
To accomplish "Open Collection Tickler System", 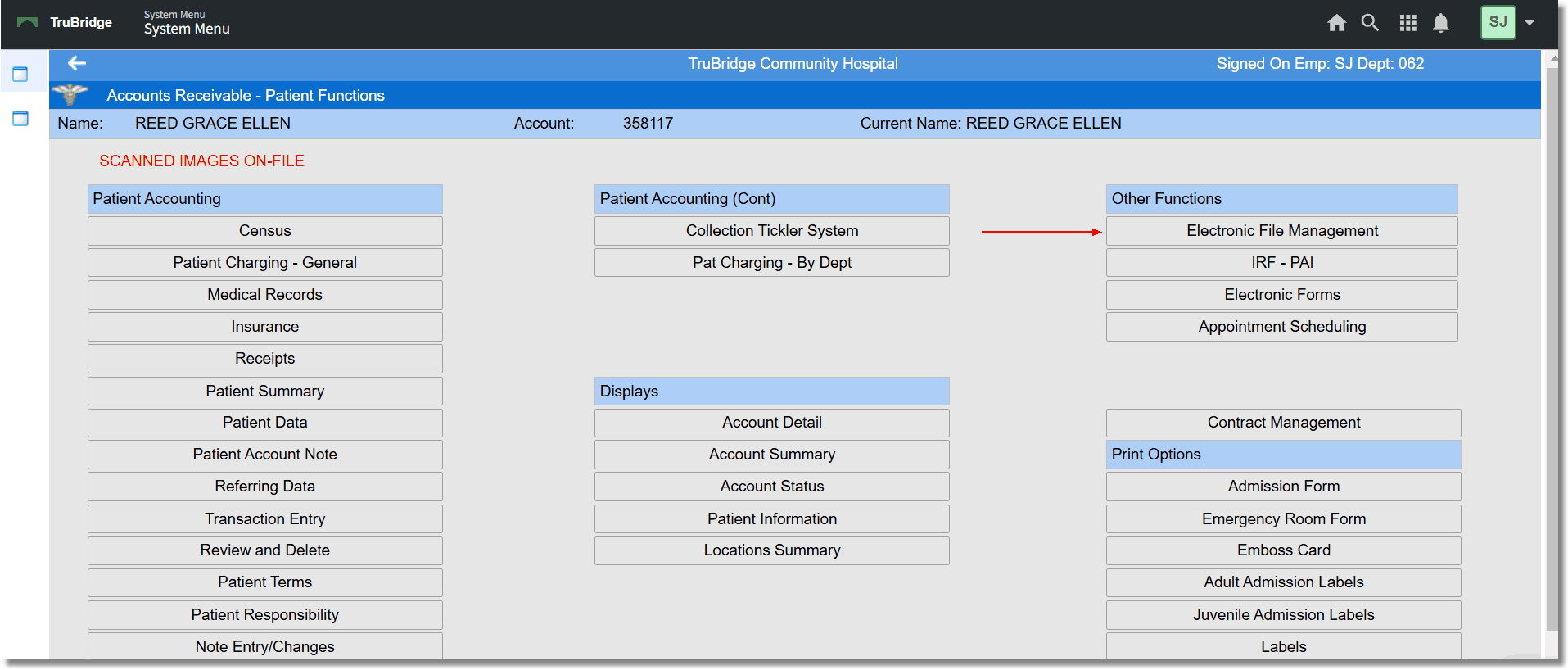I will click(x=772, y=231).
